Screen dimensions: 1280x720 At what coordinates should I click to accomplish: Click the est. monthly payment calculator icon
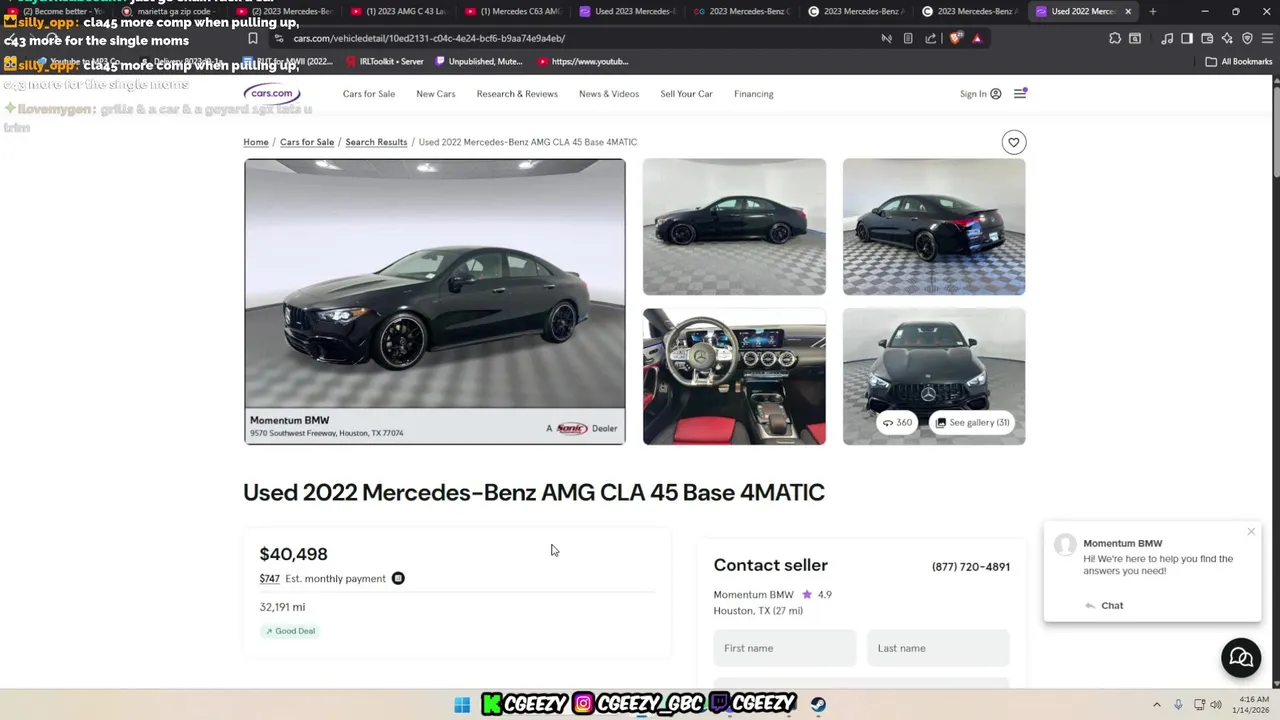tap(398, 578)
